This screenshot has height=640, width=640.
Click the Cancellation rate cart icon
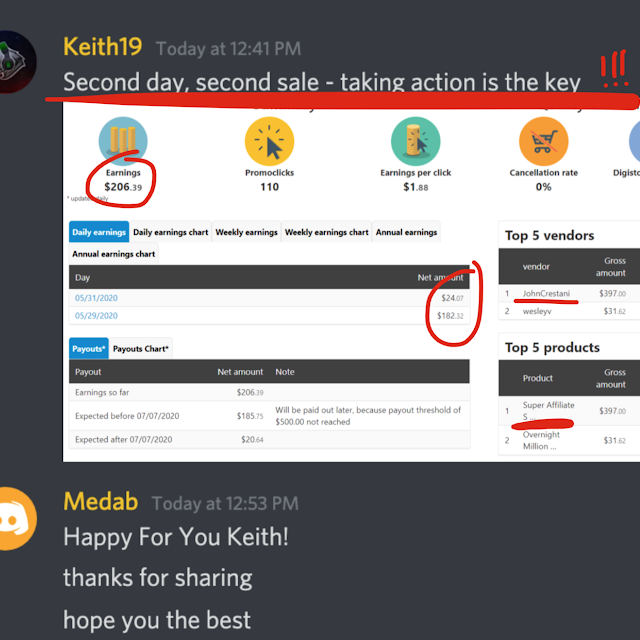coord(543,141)
